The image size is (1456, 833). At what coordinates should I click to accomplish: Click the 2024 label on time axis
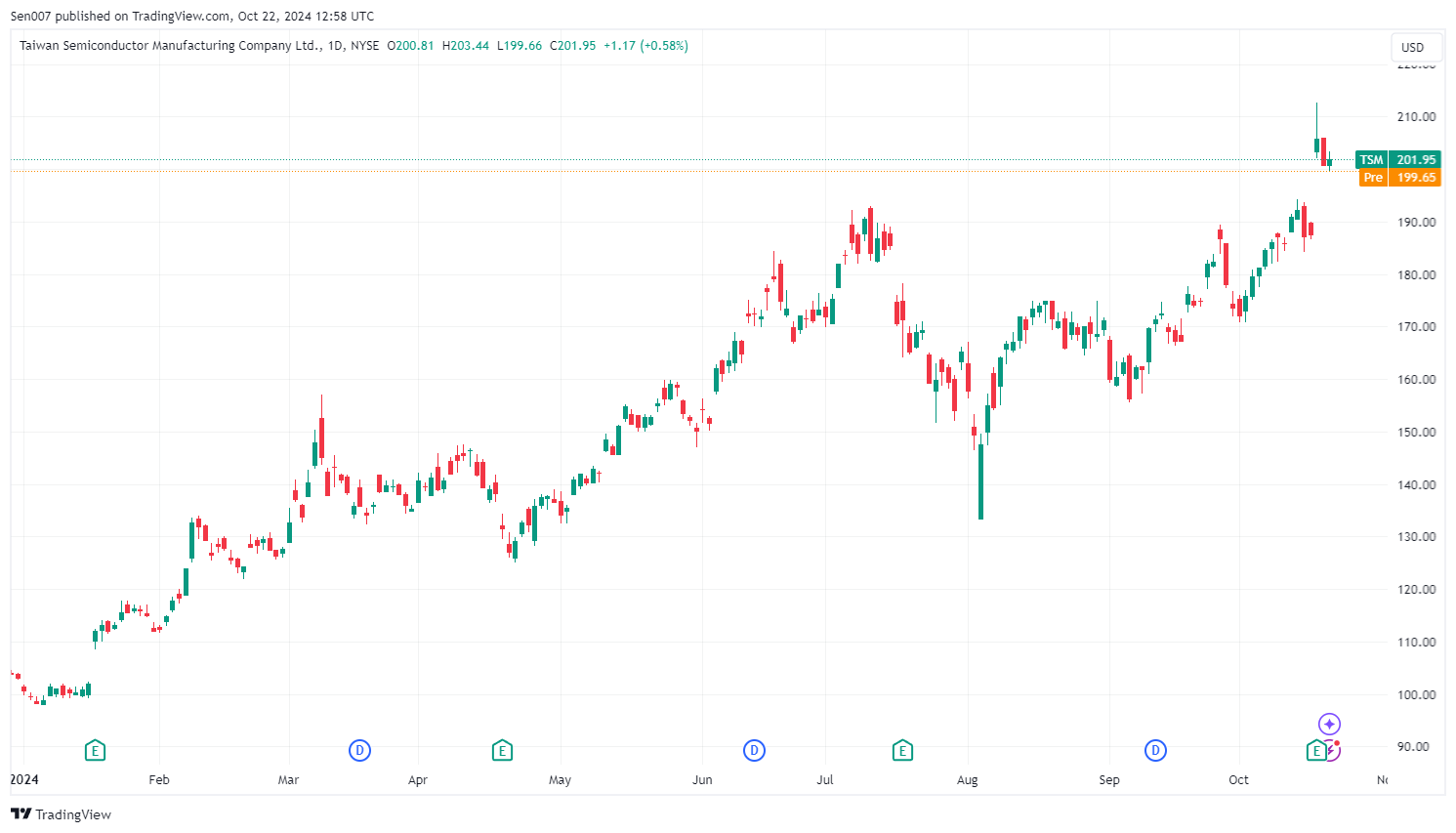(24, 779)
